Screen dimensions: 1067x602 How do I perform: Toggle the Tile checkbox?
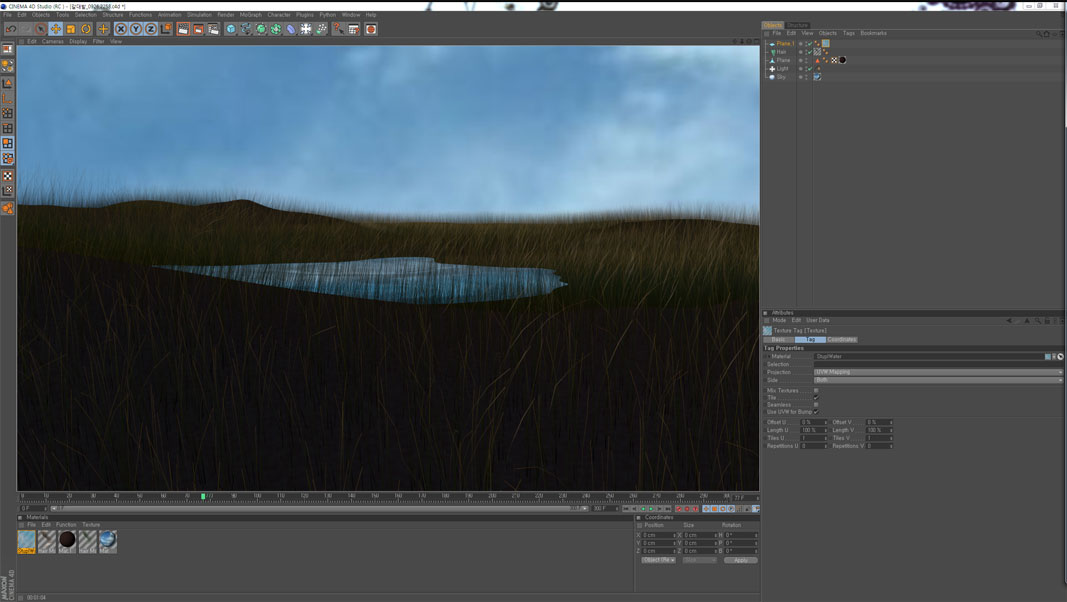(816, 398)
